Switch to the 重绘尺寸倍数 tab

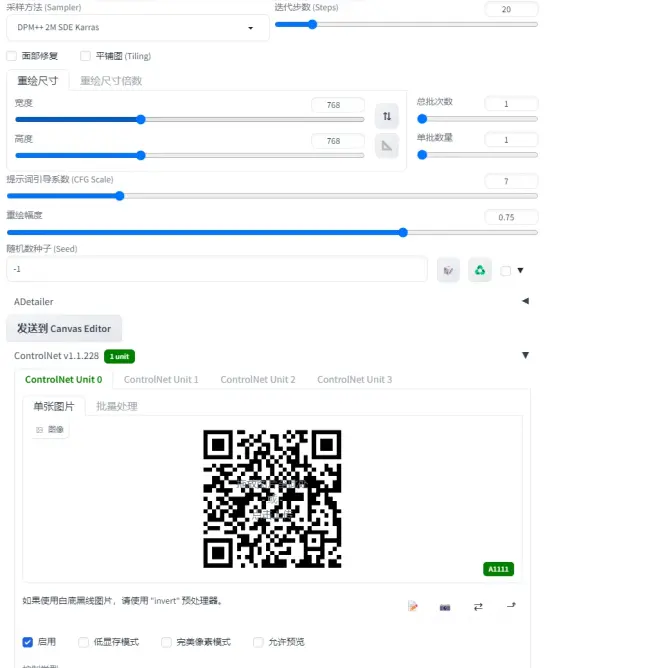pos(111,81)
